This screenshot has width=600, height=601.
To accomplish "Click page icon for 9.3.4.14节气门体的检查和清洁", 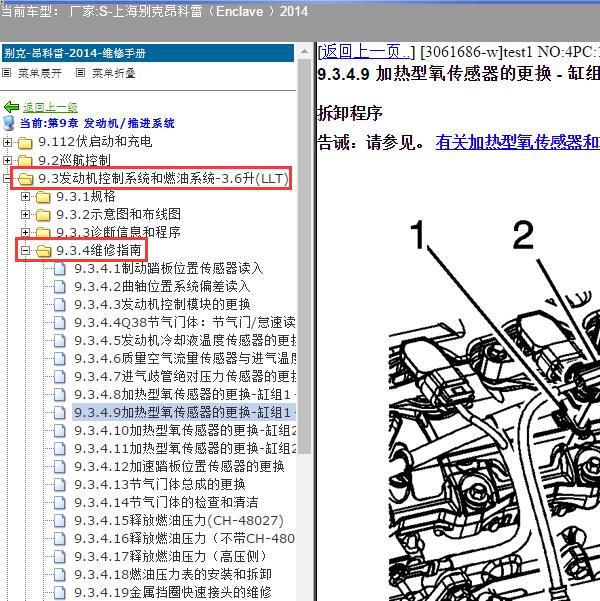I will 59,502.
